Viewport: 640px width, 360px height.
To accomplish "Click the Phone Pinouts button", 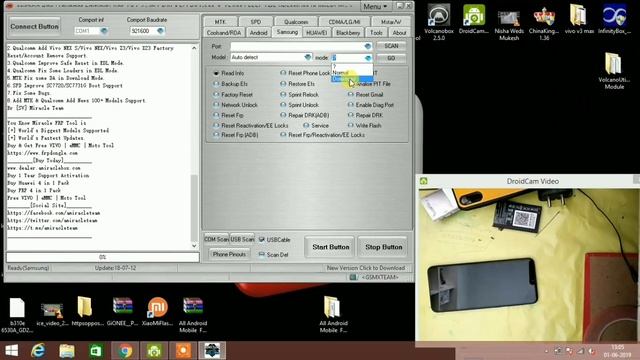I will pos(229,254).
